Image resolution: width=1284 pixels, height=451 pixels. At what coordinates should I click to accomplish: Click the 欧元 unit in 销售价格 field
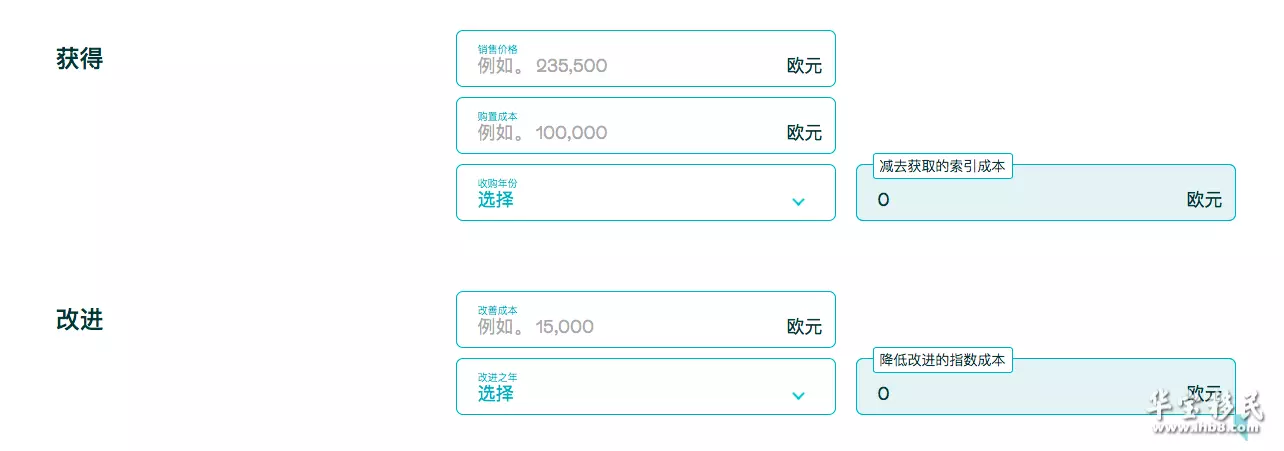(804, 66)
